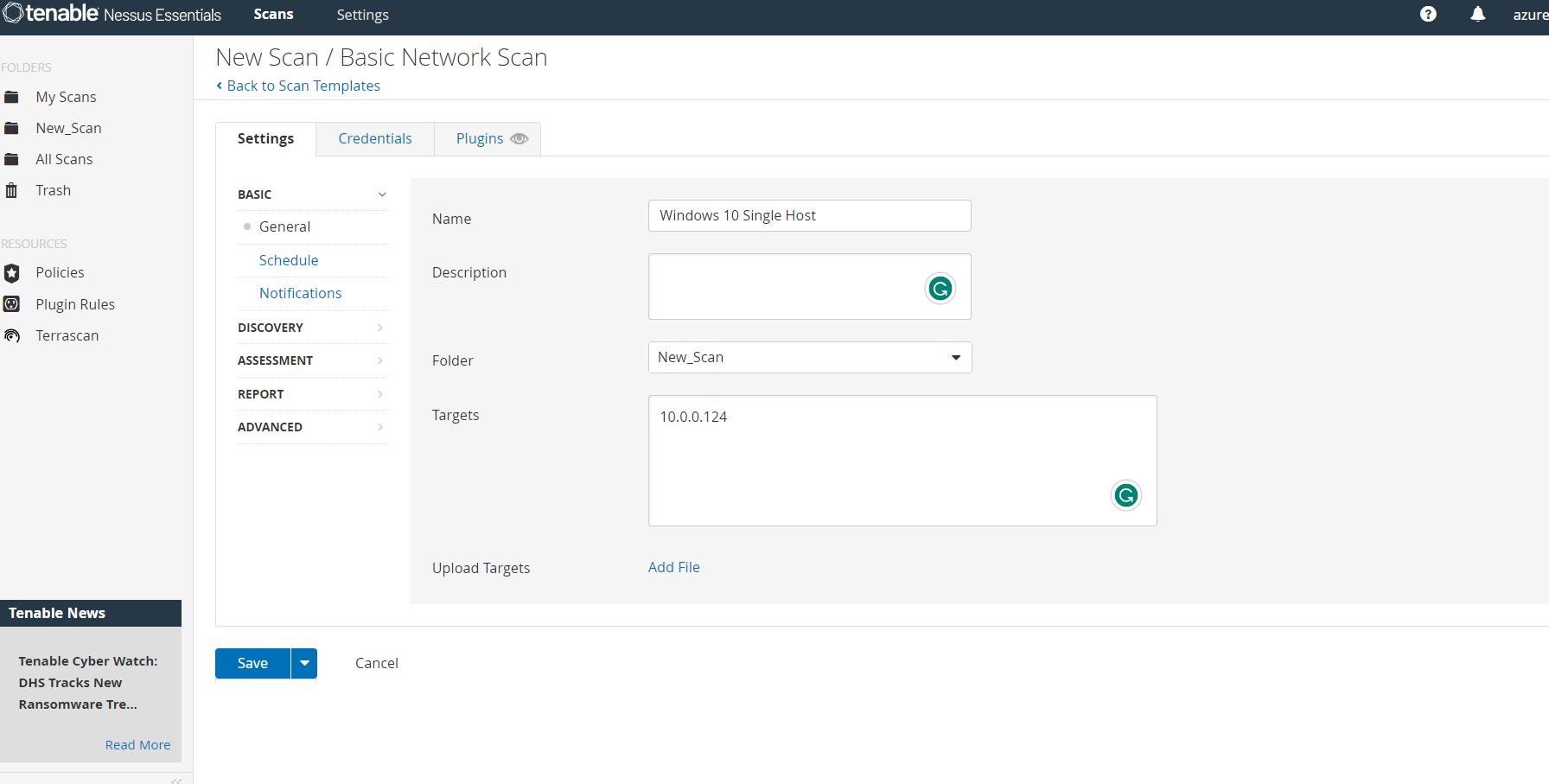Click the All Scans folder icon
Viewport: 1549px width, 784px height.
click(11, 159)
